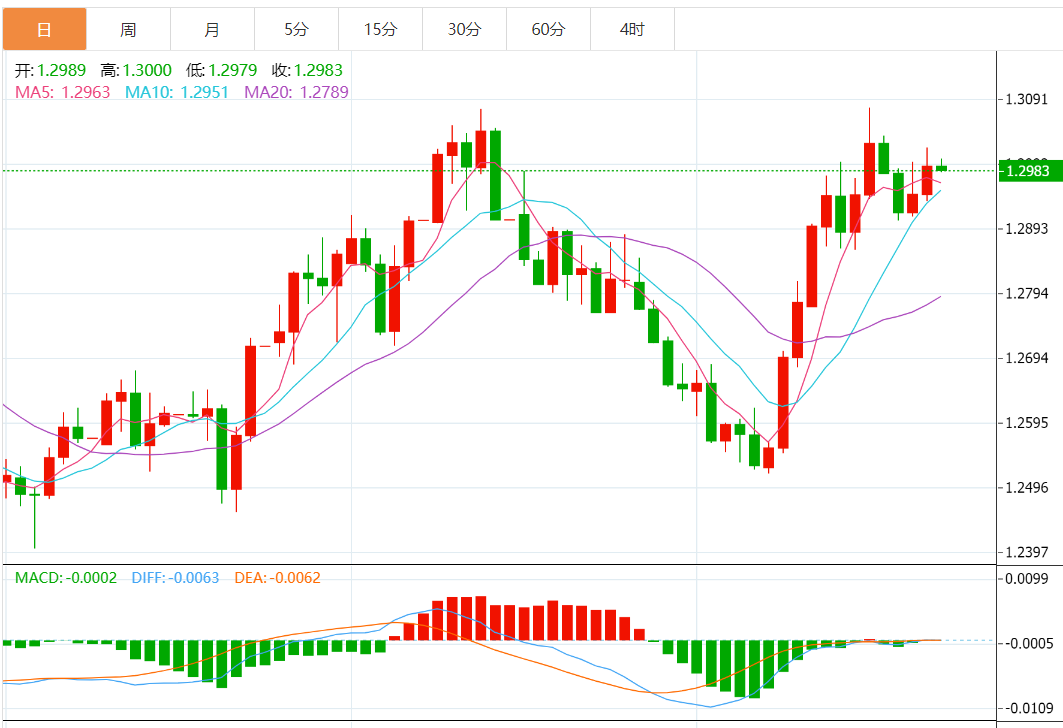The image size is (1063, 728).
Task: Click the 1.2397 price axis label
Action: (x=1026, y=552)
